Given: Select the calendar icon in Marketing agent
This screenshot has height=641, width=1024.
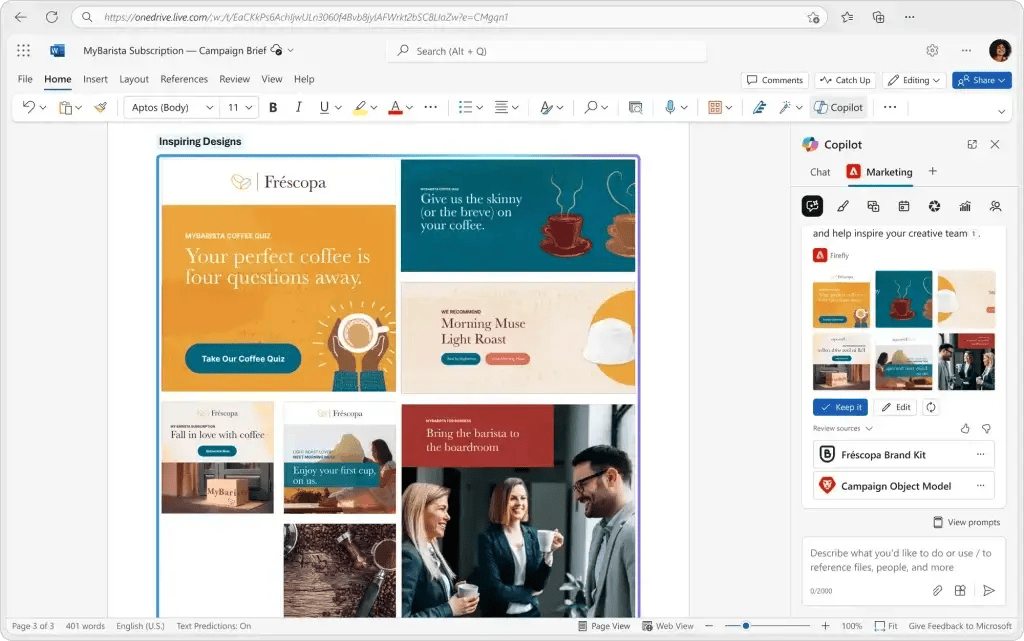Looking at the screenshot, I should [x=904, y=206].
